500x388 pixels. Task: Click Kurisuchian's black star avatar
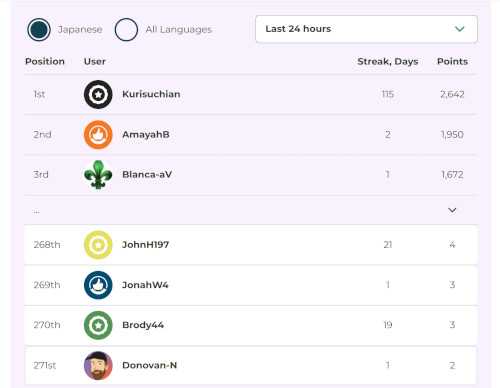click(x=98, y=94)
